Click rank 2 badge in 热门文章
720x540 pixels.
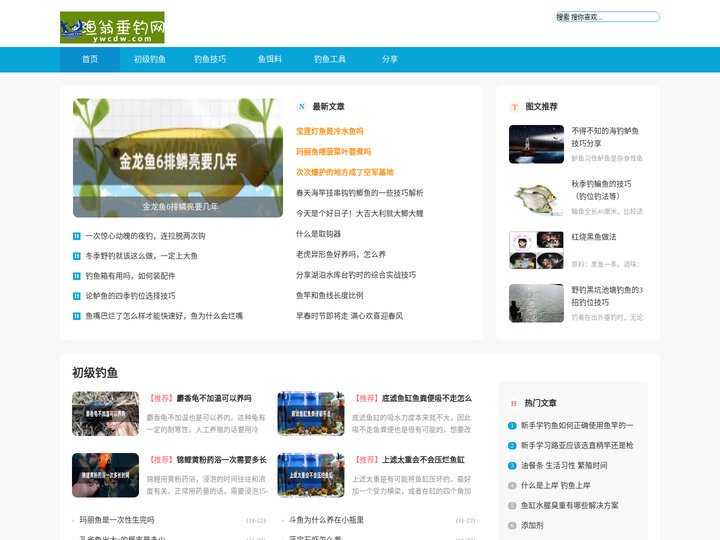[512, 445]
